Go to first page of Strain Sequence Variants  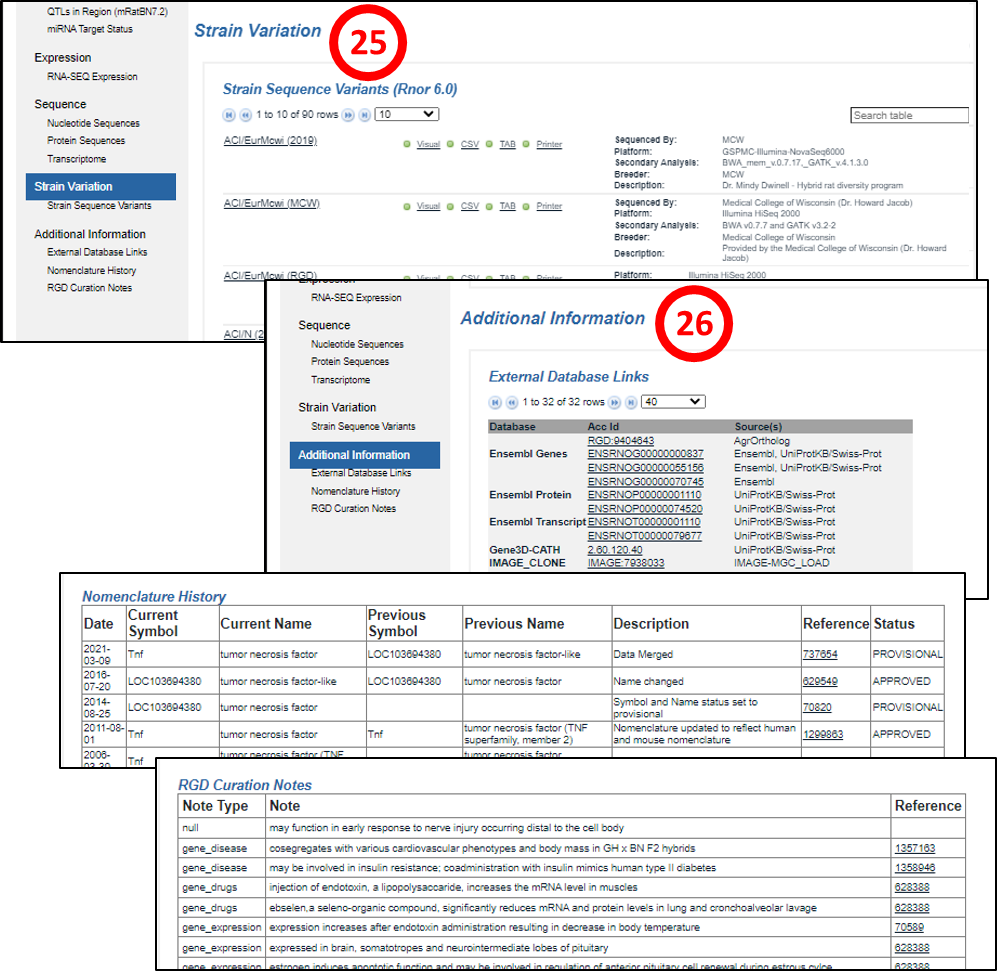click(229, 115)
